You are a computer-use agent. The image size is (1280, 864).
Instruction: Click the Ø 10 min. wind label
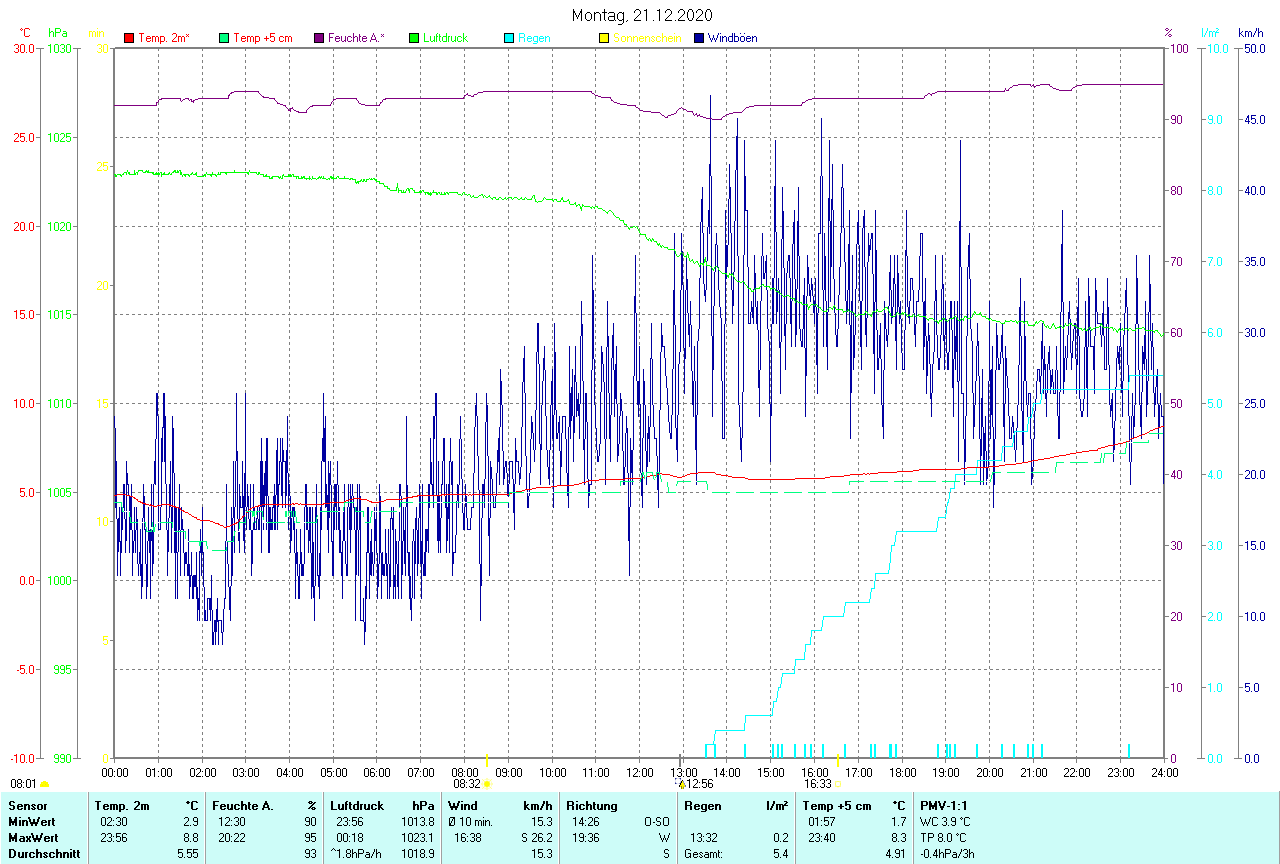tap(470, 821)
